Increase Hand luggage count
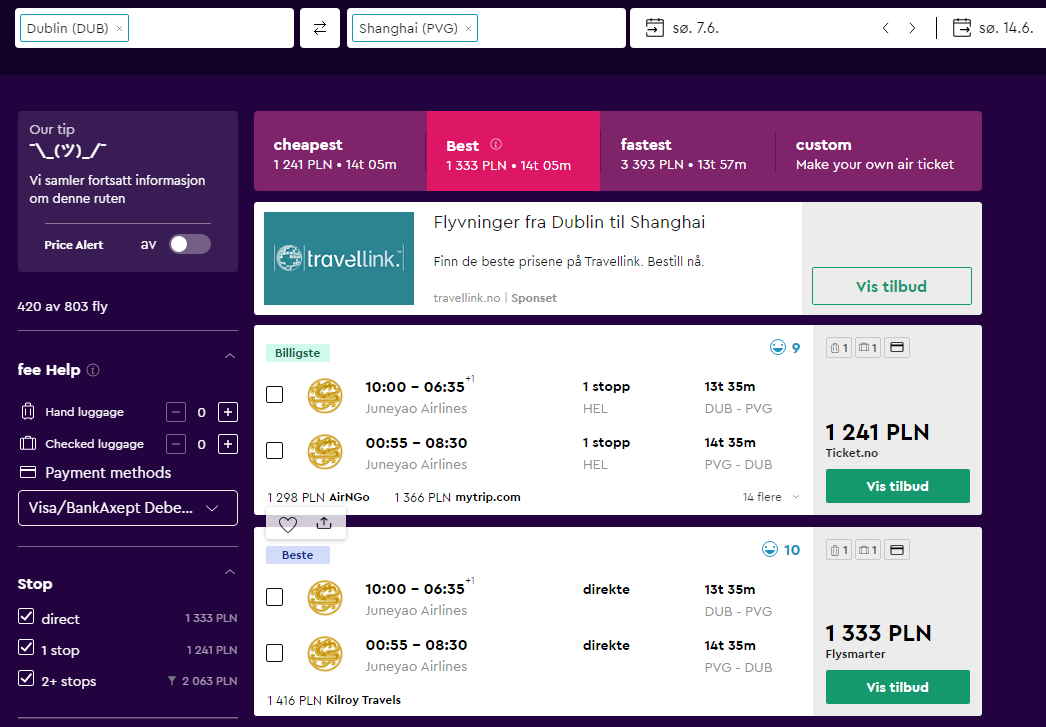The width and height of the screenshot is (1046, 727). [228, 412]
